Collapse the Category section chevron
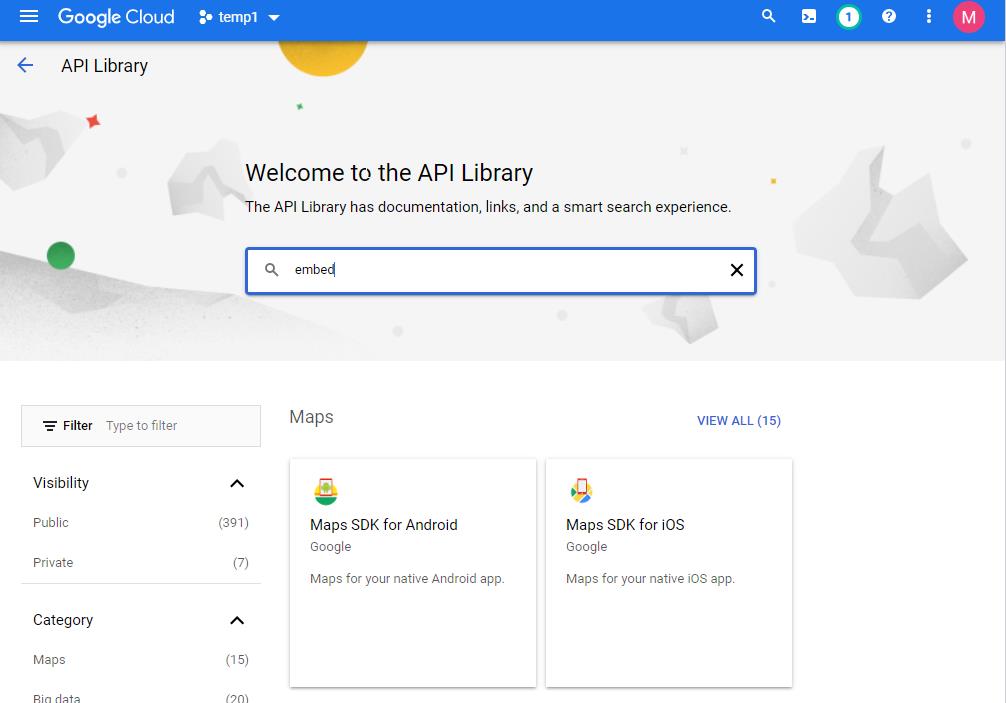Image resolution: width=1006 pixels, height=703 pixels. tap(237, 620)
